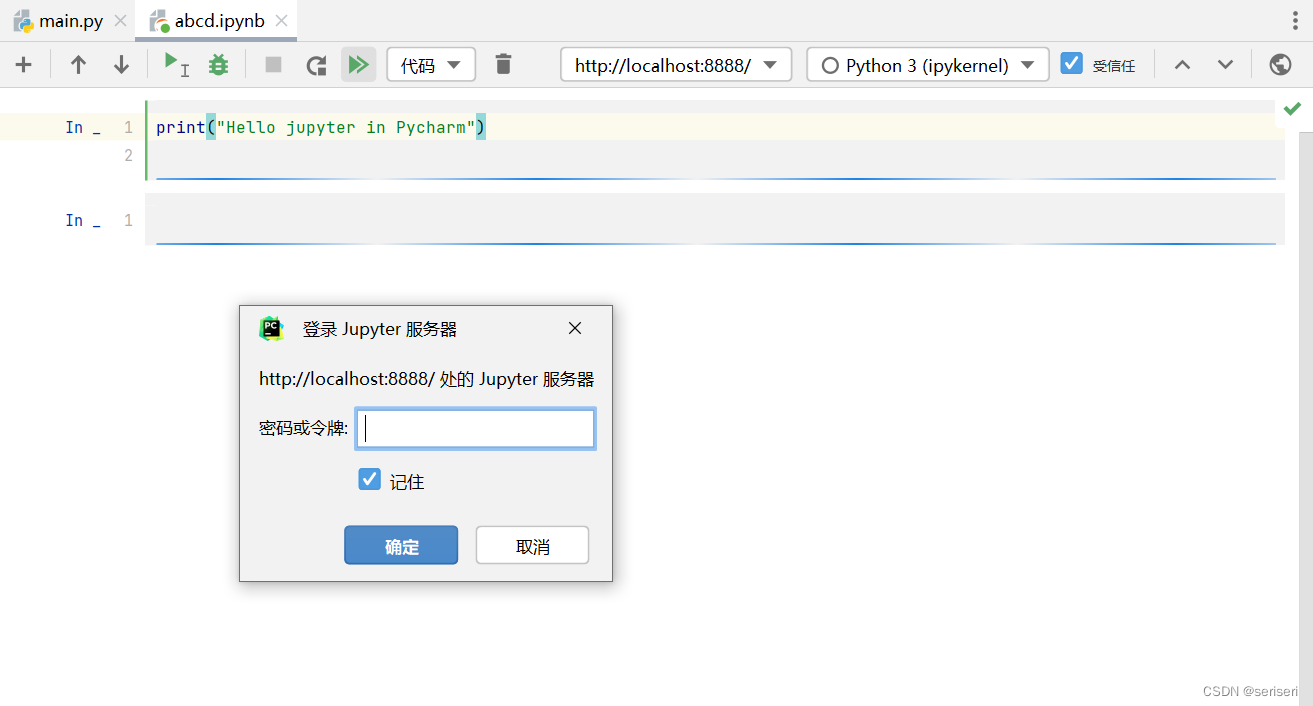Toggle the 记住 remember checkbox
This screenshot has width=1313, height=706.
370,480
